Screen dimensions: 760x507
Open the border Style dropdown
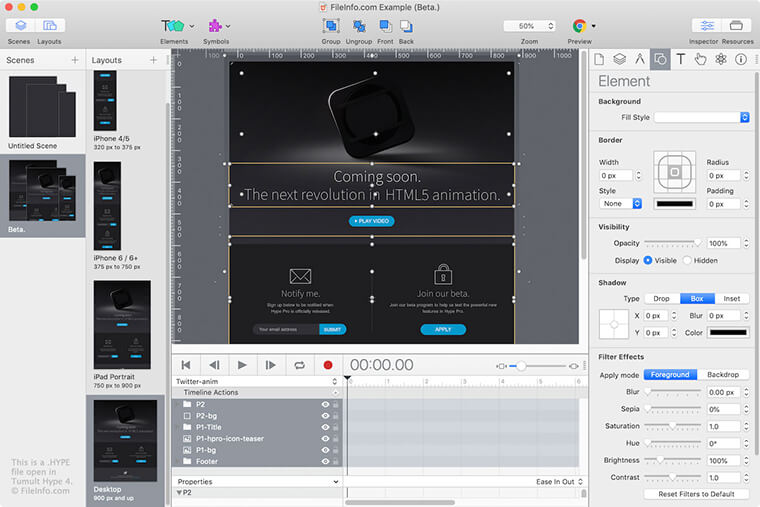(621, 203)
